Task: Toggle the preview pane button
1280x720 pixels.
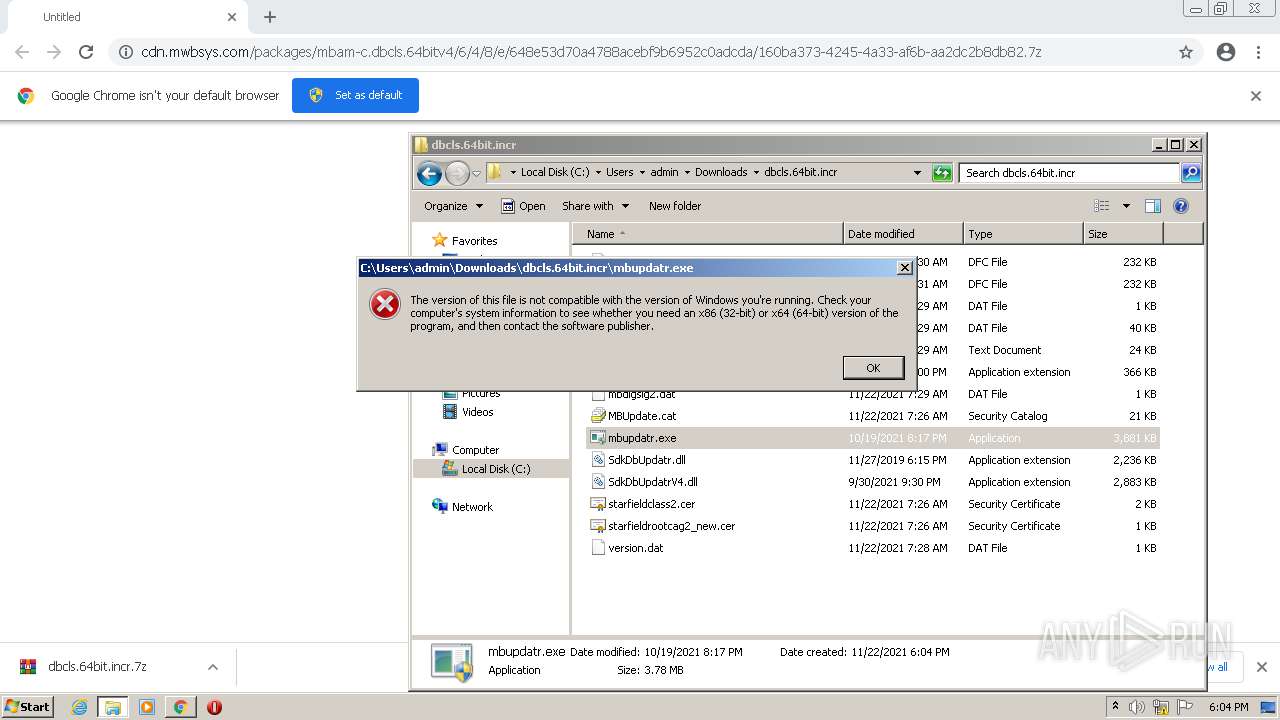Action: [x=1153, y=206]
